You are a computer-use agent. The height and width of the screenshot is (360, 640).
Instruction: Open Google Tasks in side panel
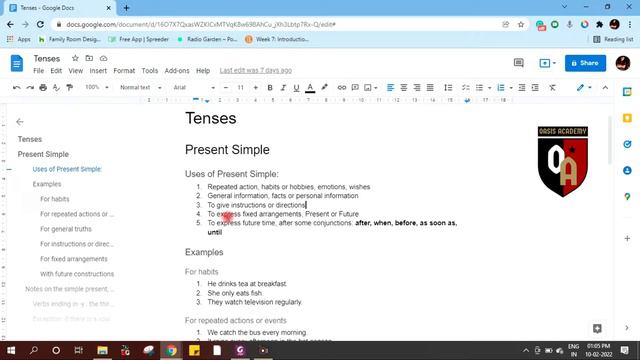(627, 144)
